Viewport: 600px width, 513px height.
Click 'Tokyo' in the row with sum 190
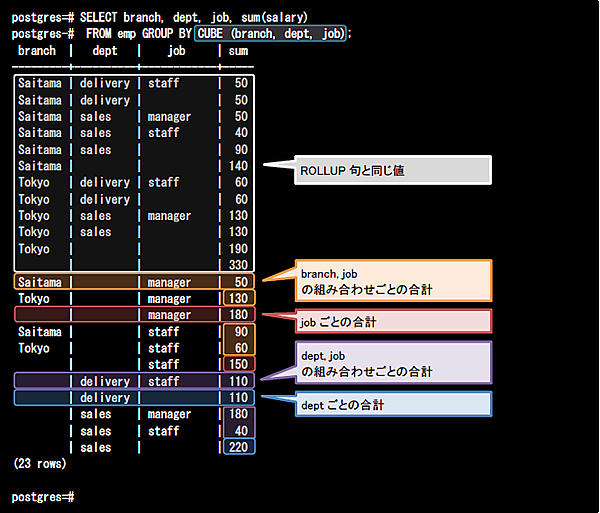34,249
